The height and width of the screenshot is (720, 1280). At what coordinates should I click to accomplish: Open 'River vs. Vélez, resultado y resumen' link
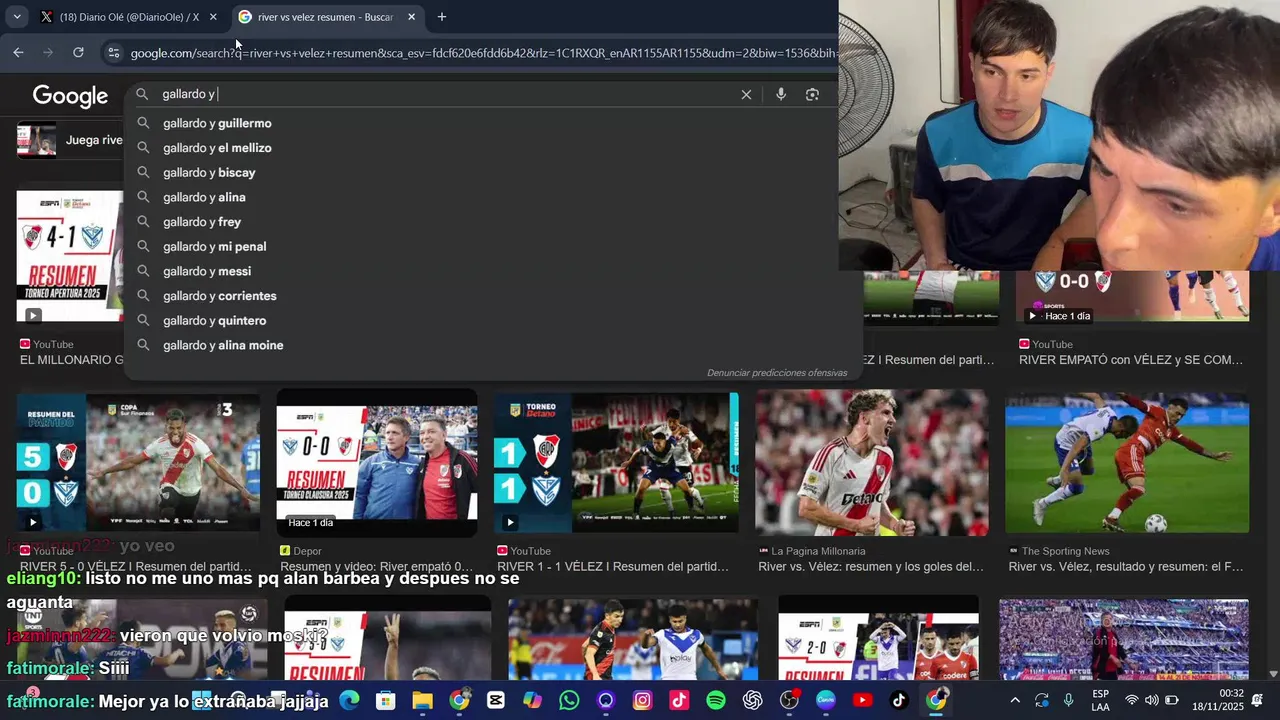tap(1126, 567)
